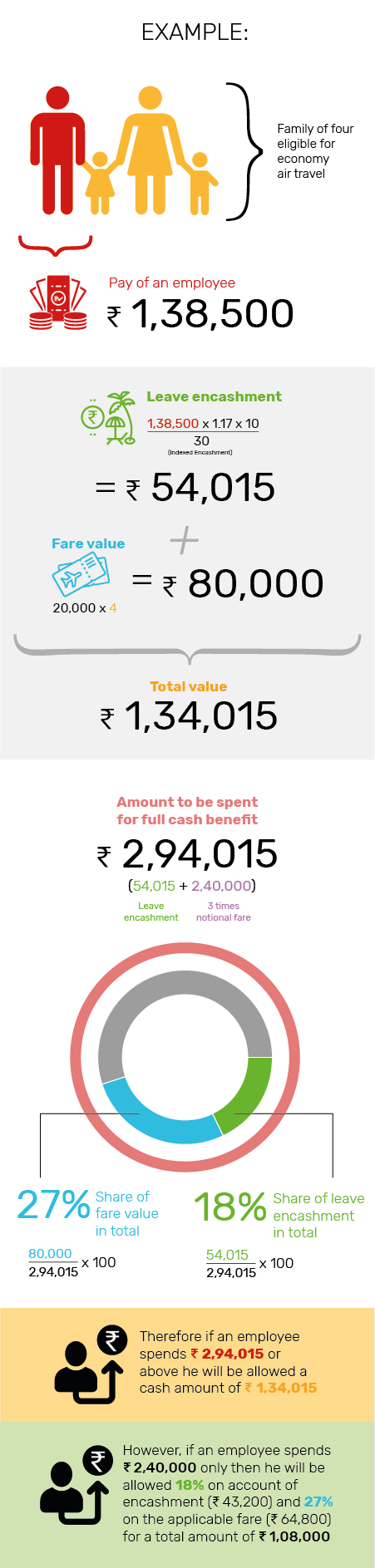Select the money and coins pay icon

(57, 303)
